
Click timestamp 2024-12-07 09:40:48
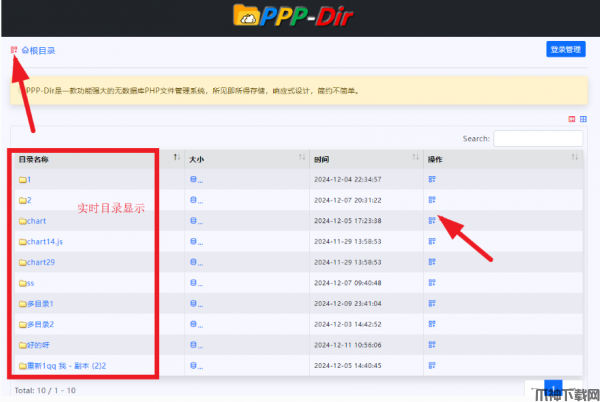pos(347,283)
